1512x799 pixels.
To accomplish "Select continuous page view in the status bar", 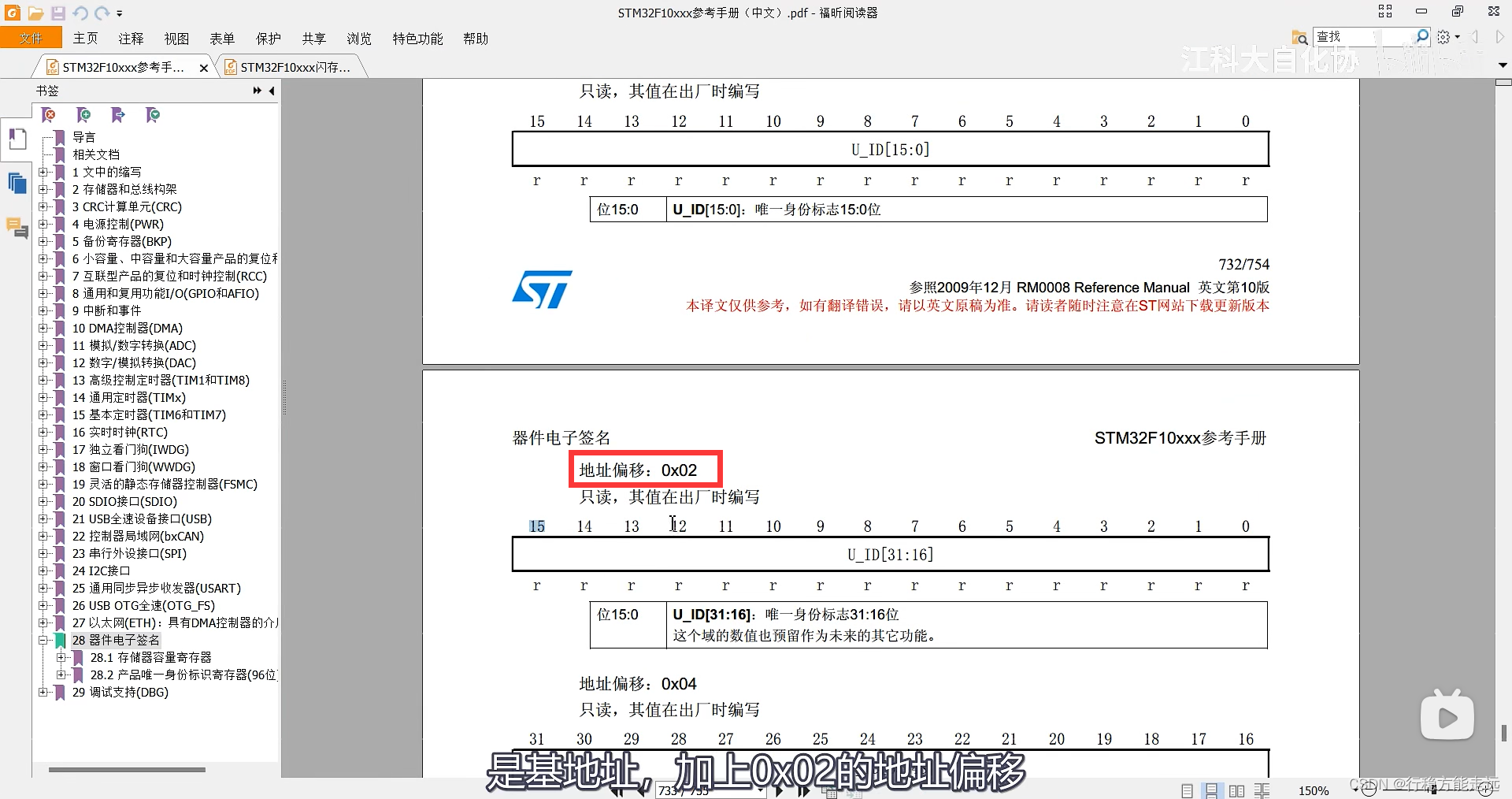I will click(1212, 790).
